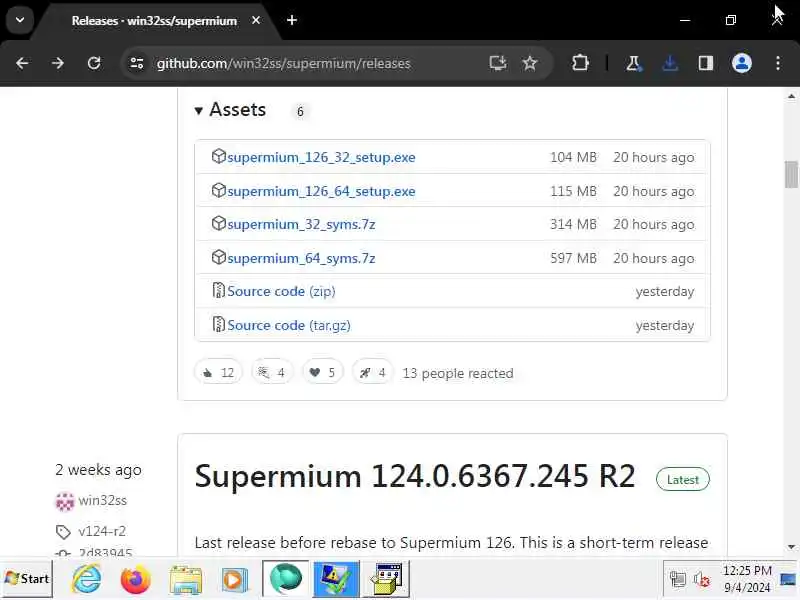
Task: Go forward using the browser forward arrow
Action: point(58,63)
